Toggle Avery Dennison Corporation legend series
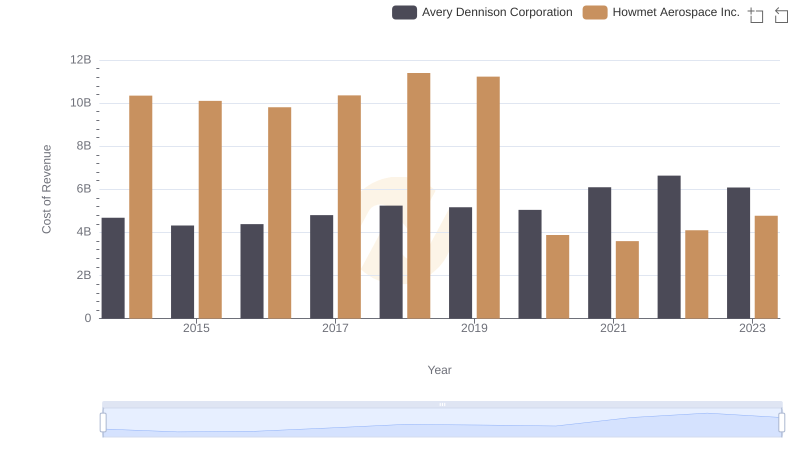 tap(482, 12)
